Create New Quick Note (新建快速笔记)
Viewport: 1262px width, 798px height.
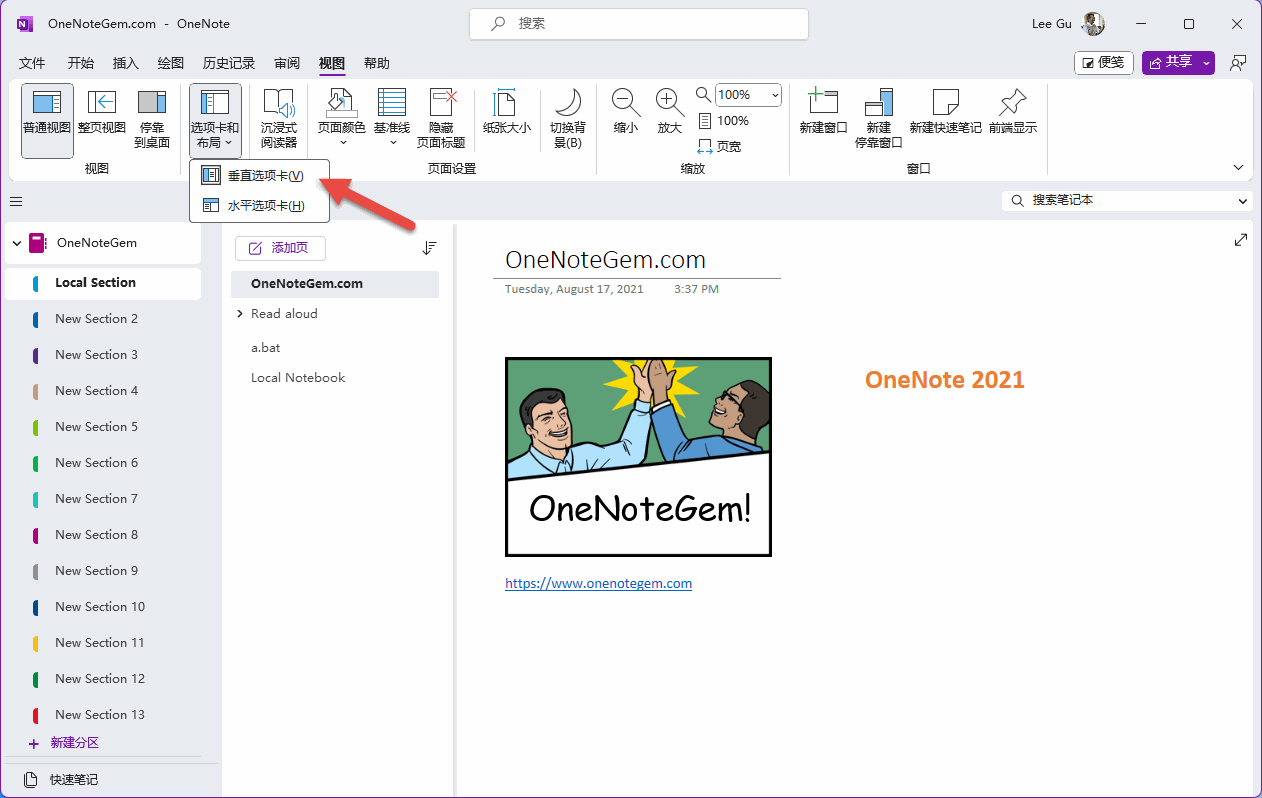[945, 111]
